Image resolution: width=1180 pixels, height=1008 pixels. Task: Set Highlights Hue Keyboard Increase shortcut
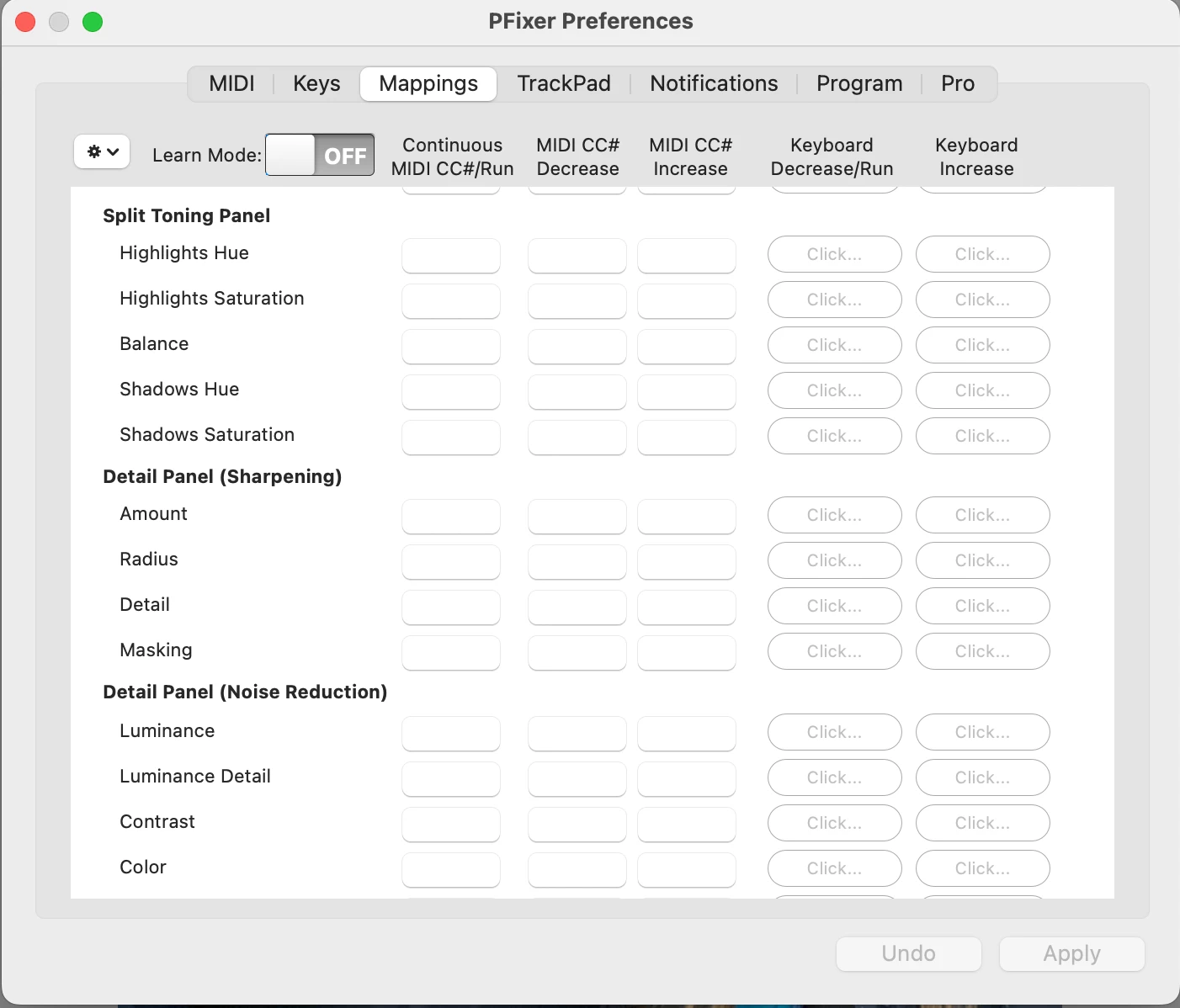[983, 254]
